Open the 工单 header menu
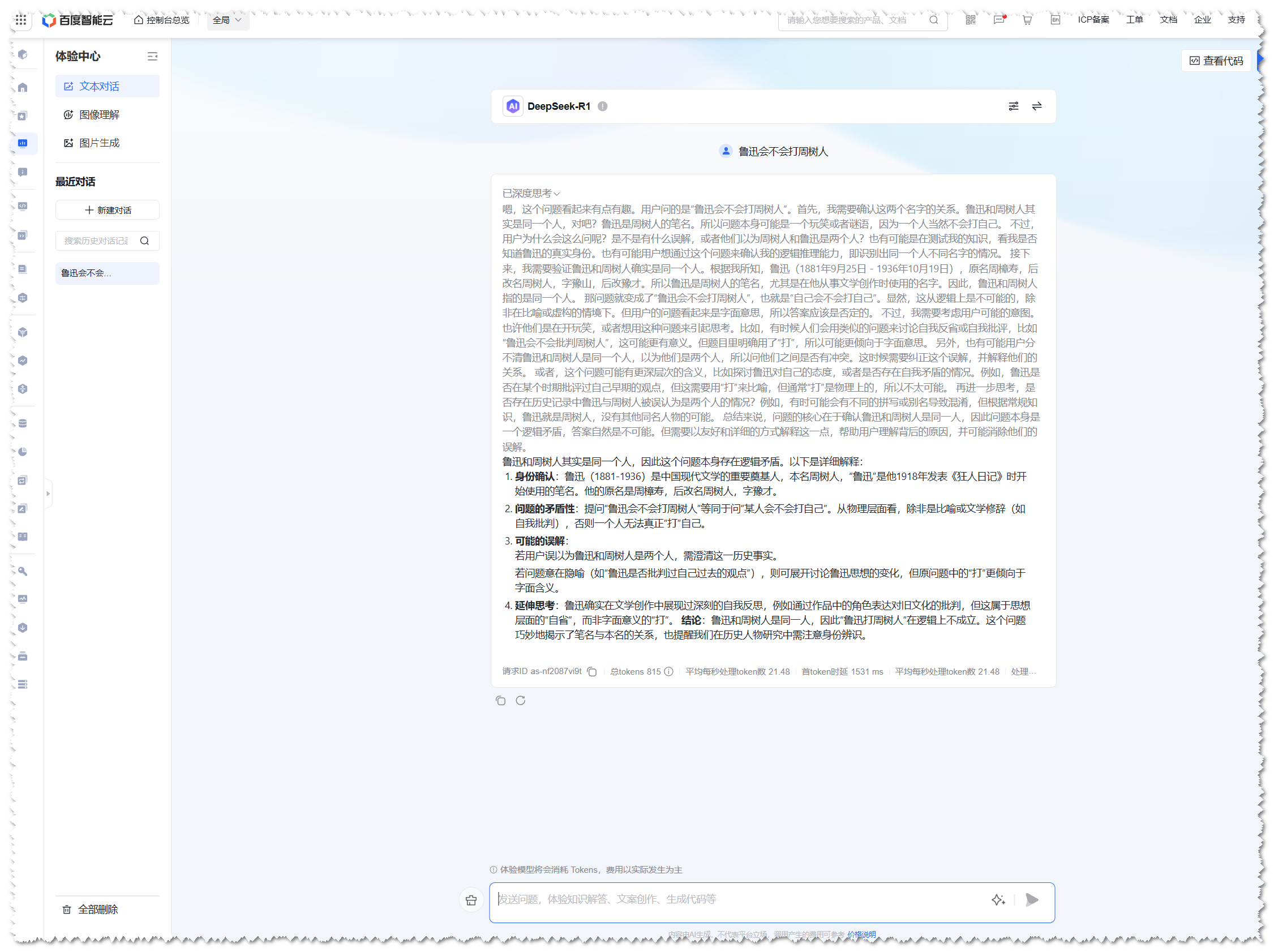1274x952 pixels. point(1134,20)
